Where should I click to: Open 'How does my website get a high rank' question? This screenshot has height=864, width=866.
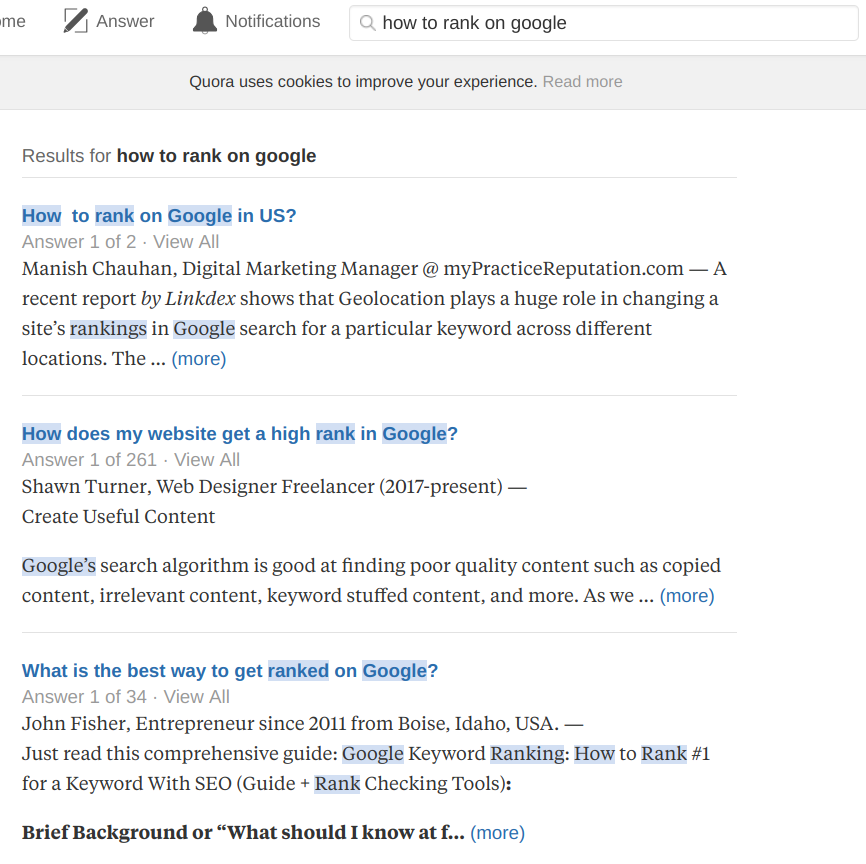tap(240, 434)
